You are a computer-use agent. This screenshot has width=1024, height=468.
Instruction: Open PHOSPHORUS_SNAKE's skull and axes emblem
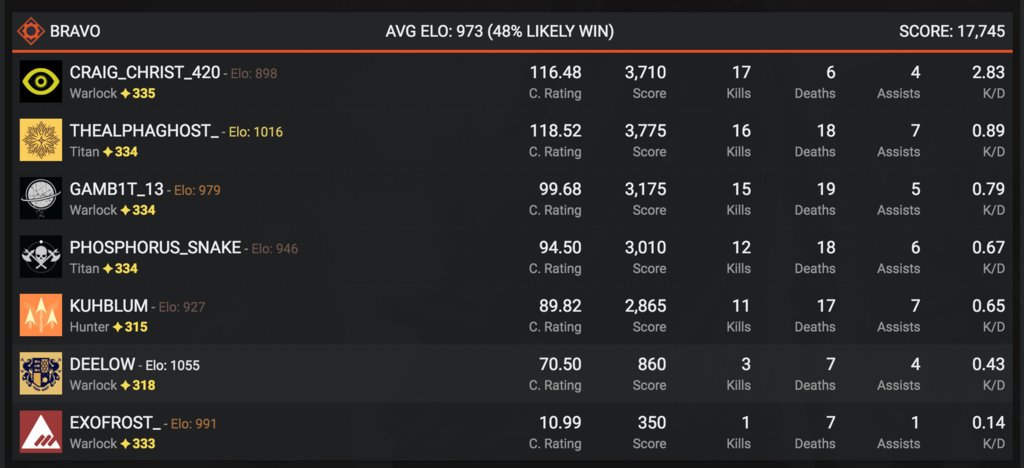[40, 257]
